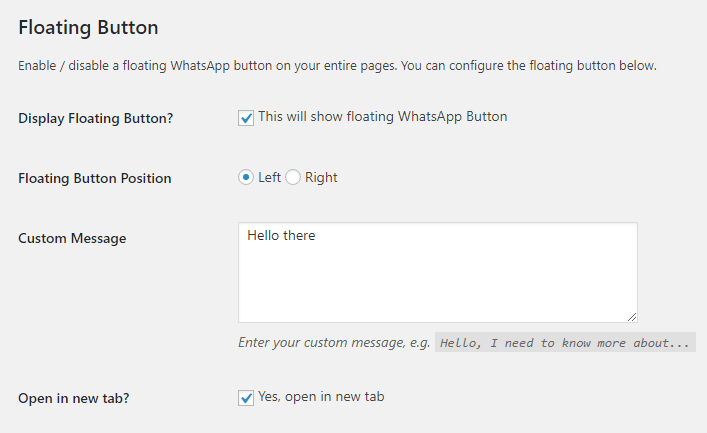Click the 'Custom Message' field label

[72, 238]
